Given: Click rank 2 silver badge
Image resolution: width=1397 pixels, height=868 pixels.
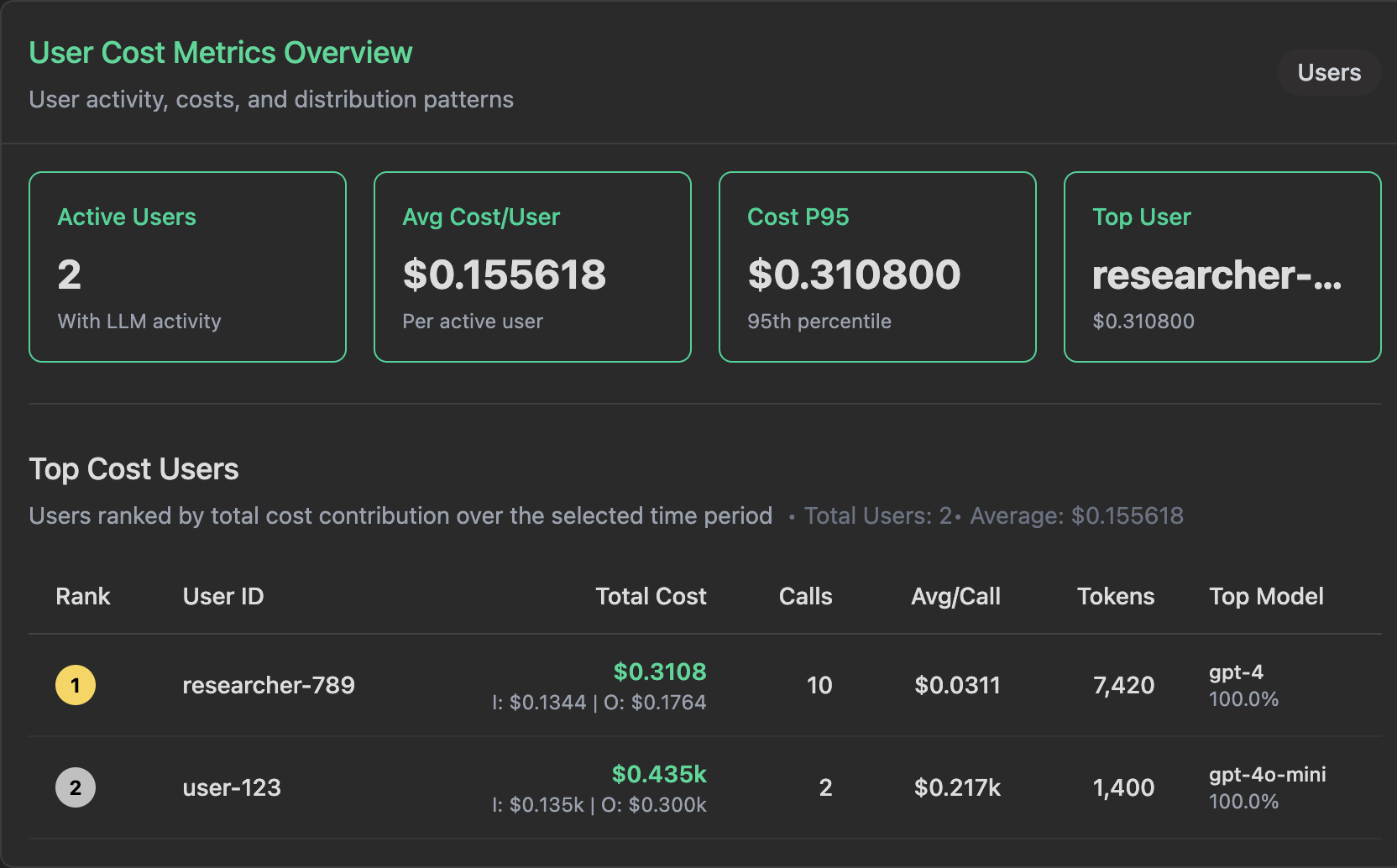Looking at the screenshot, I should click(x=76, y=787).
